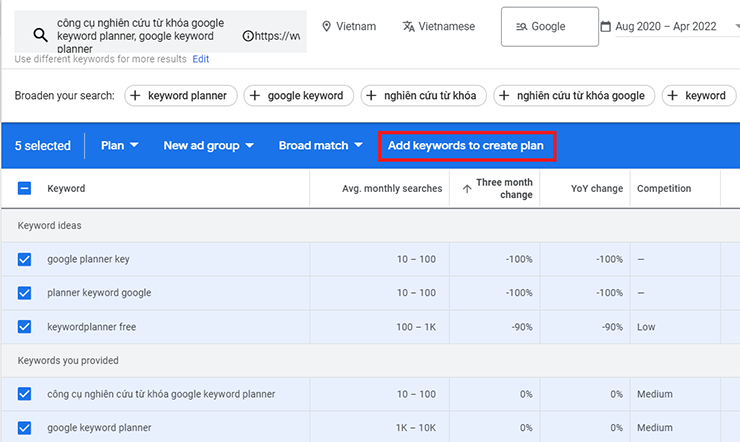This screenshot has width=740, height=442.
Task: Click the https:// URL in search box
Action: click(278, 36)
